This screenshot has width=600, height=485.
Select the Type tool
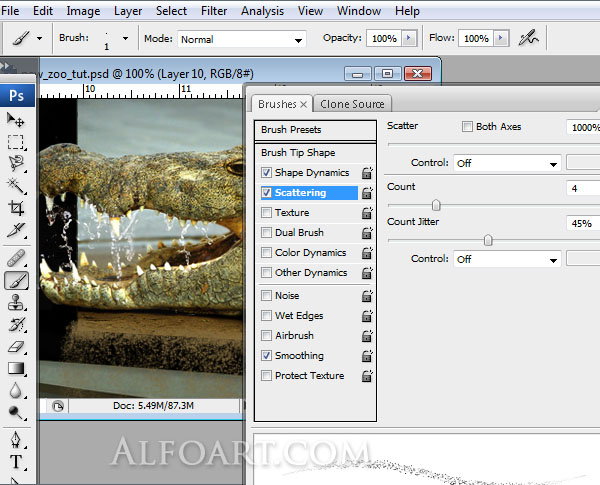16,462
